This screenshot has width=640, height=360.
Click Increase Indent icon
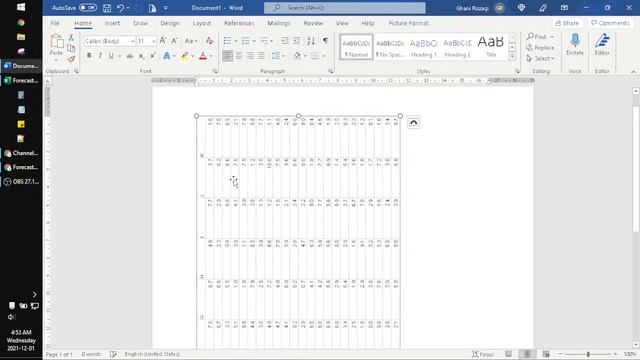click(297, 41)
